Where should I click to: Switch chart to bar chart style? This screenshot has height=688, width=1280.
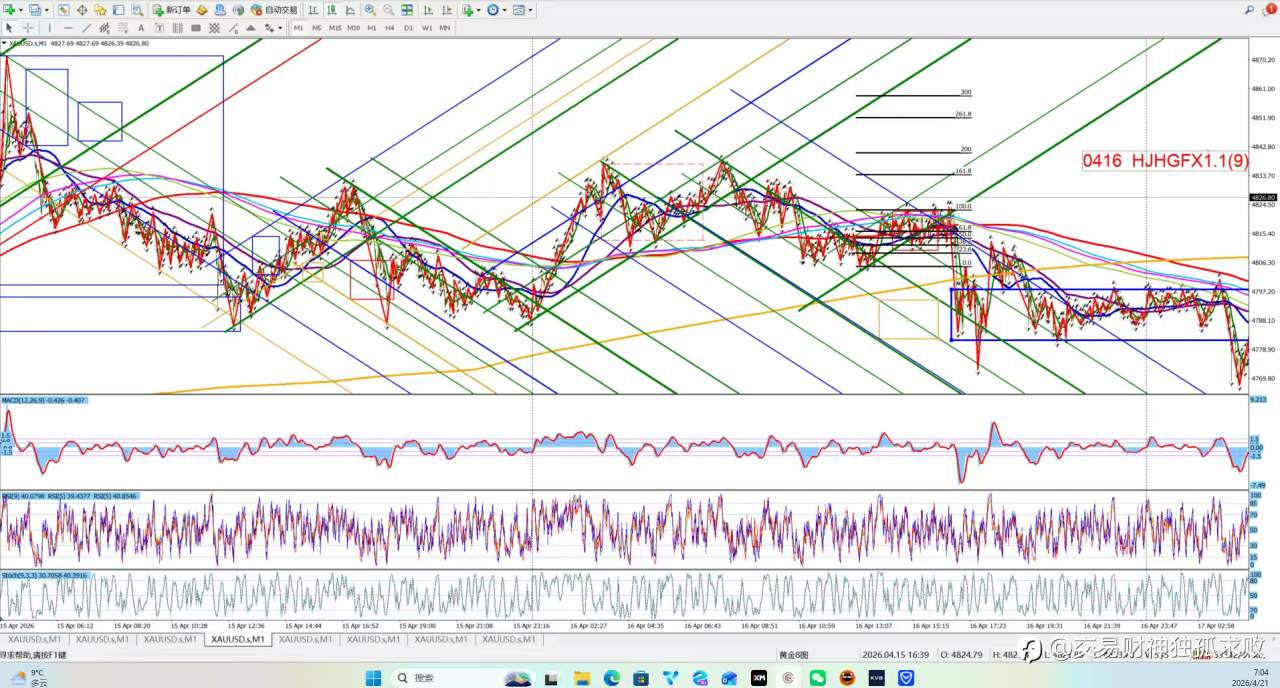tap(313, 9)
